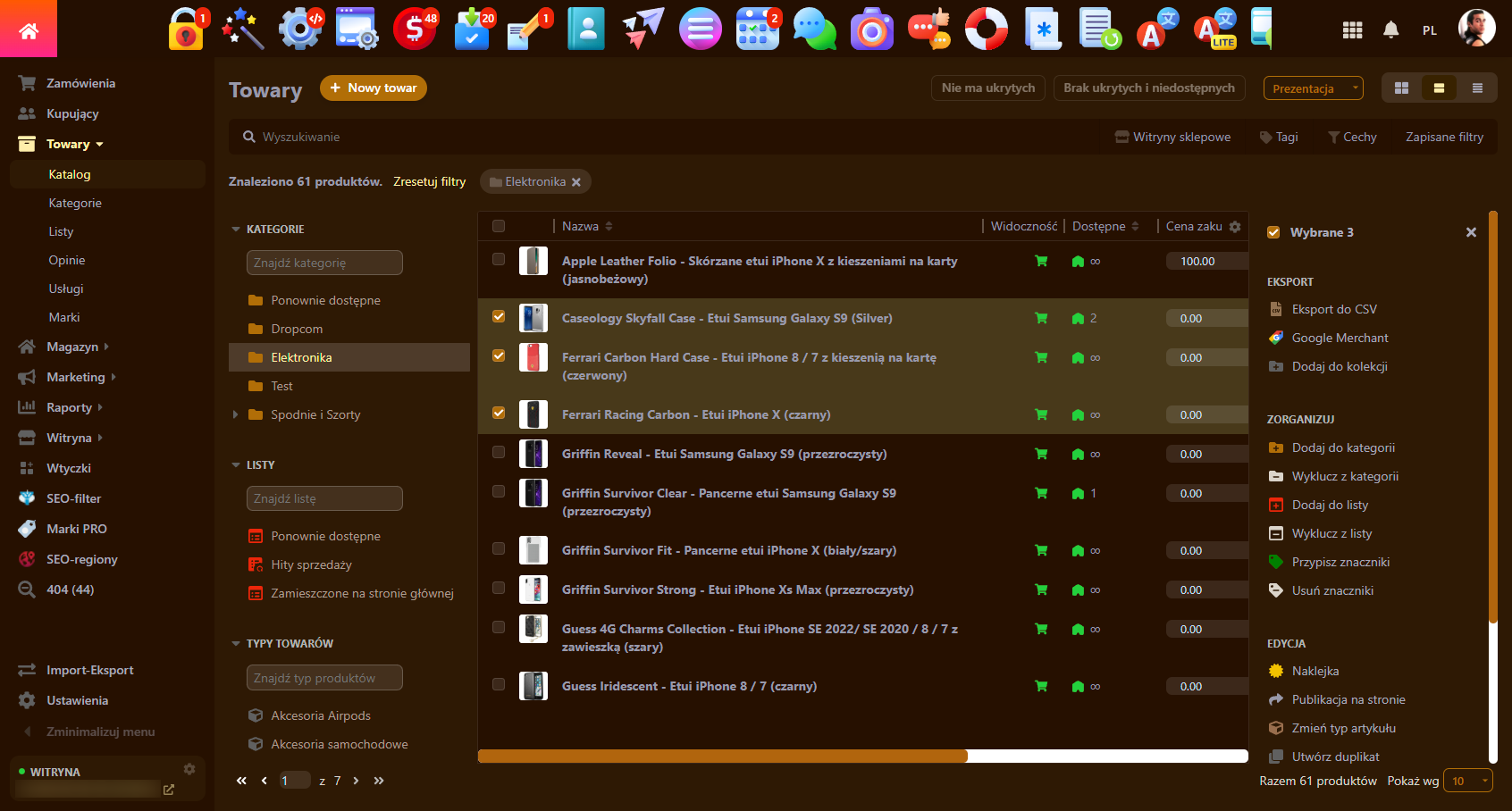
Task: Click the home icon in top-left corner
Action: click(x=29, y=31)
